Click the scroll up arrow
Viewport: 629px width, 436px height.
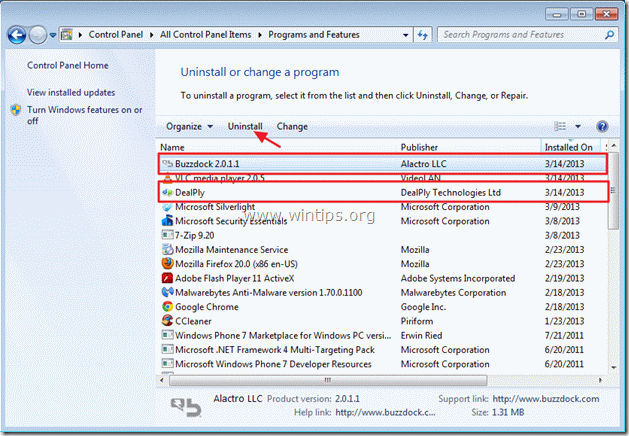click(613, 146)
